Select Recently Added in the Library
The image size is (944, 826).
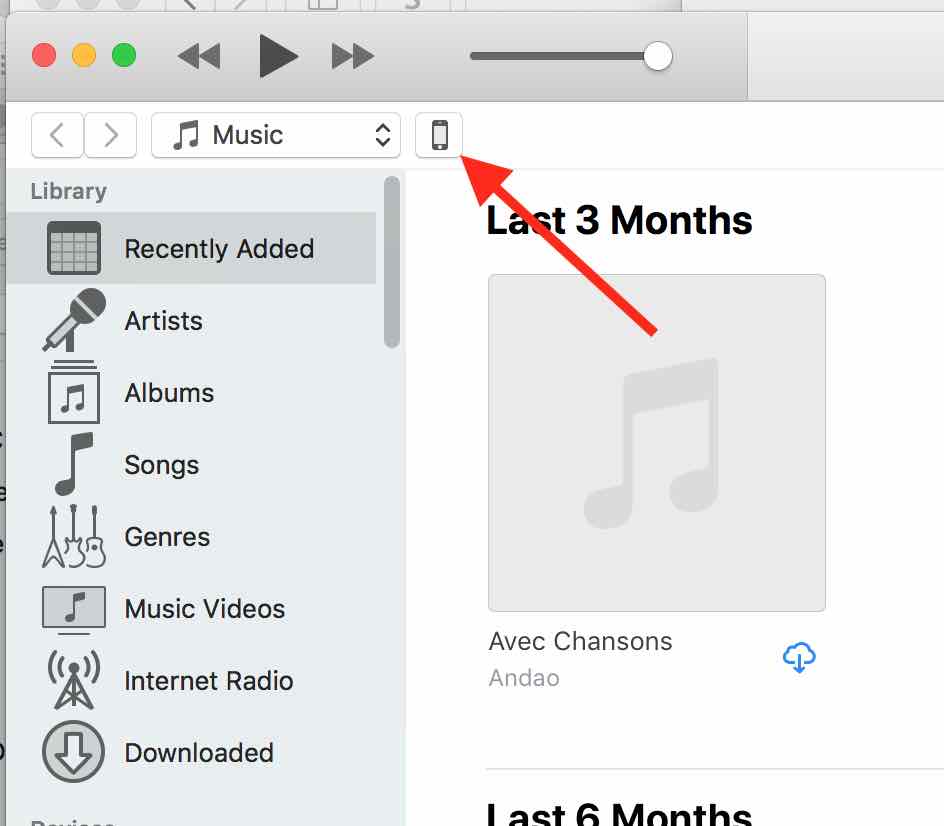tap(191, 248)
